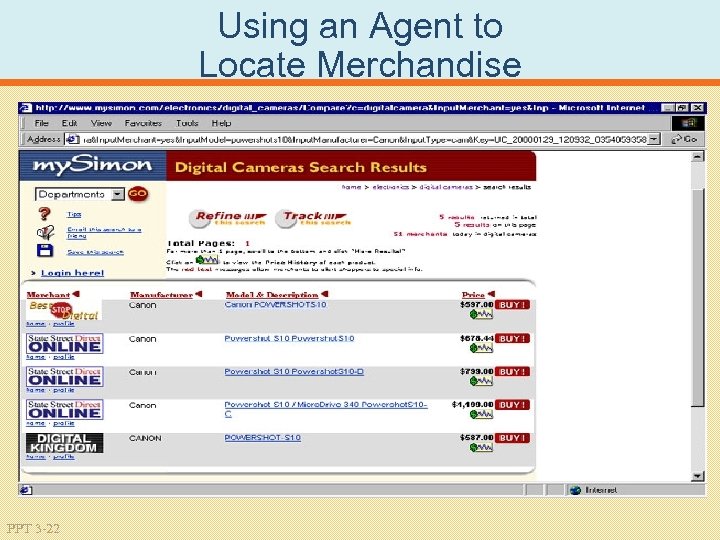Click the mySimon logo
Screen dimensions: 720x540
92,165
